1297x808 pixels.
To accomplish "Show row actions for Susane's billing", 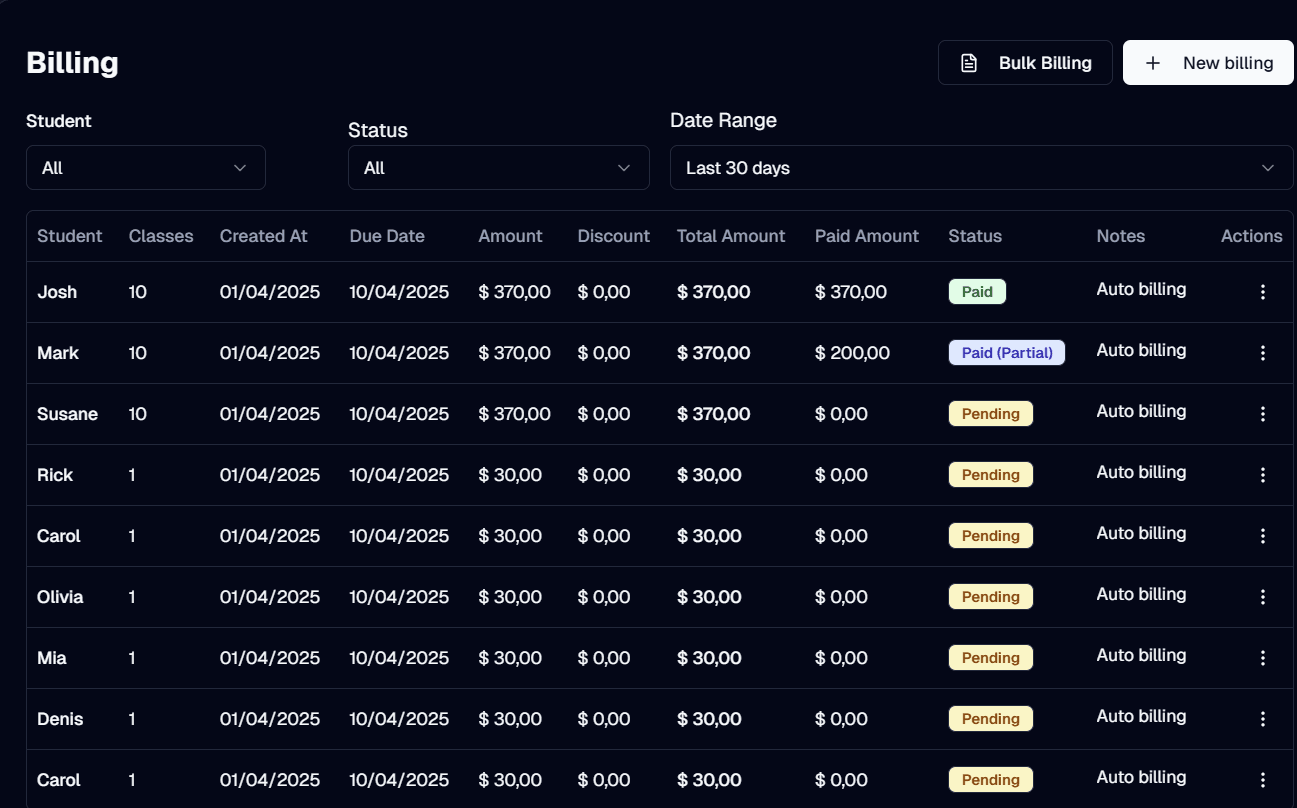I will point(1262,414).
